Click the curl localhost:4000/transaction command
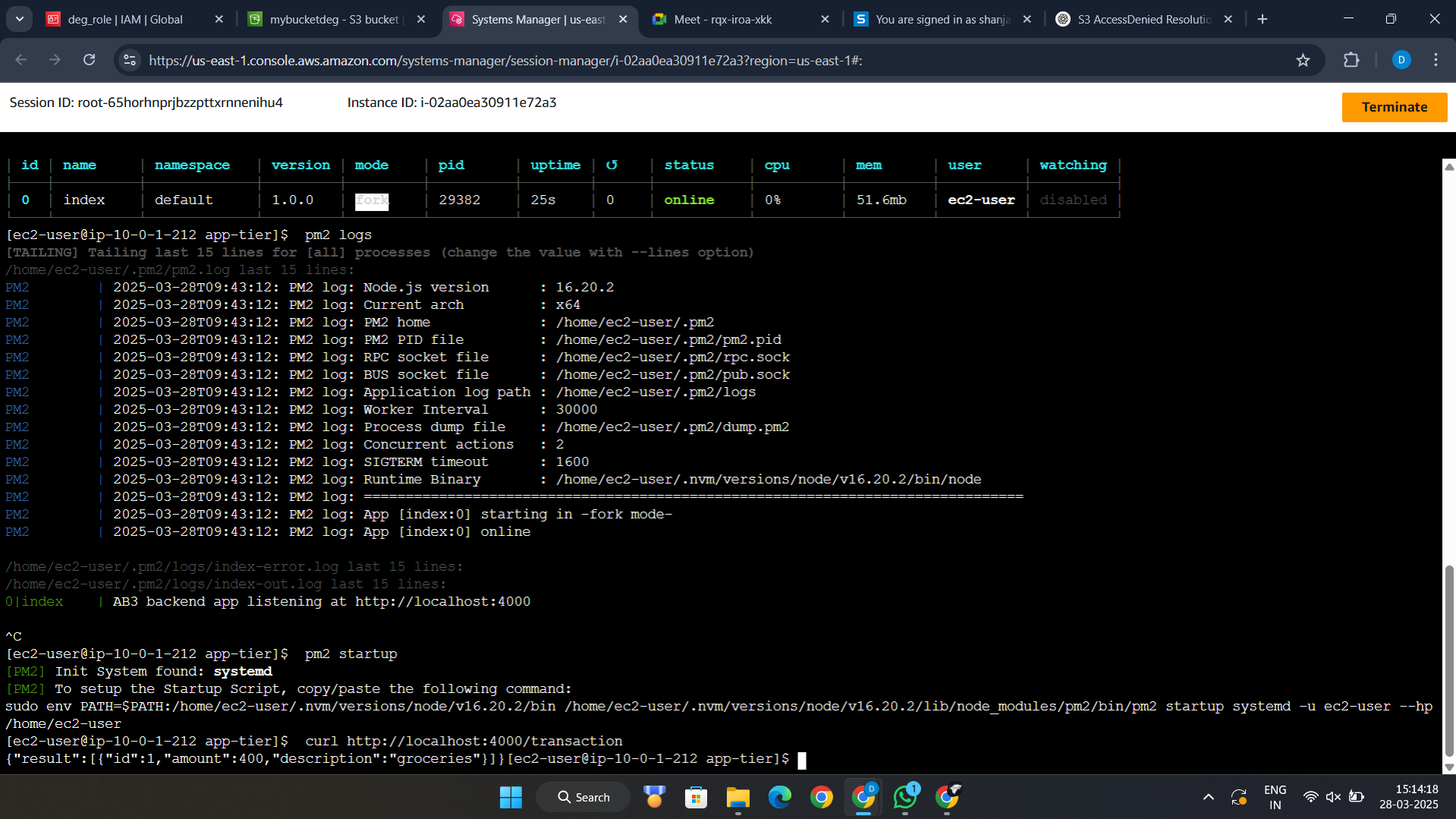1456x819 pixels. point(314,742)
